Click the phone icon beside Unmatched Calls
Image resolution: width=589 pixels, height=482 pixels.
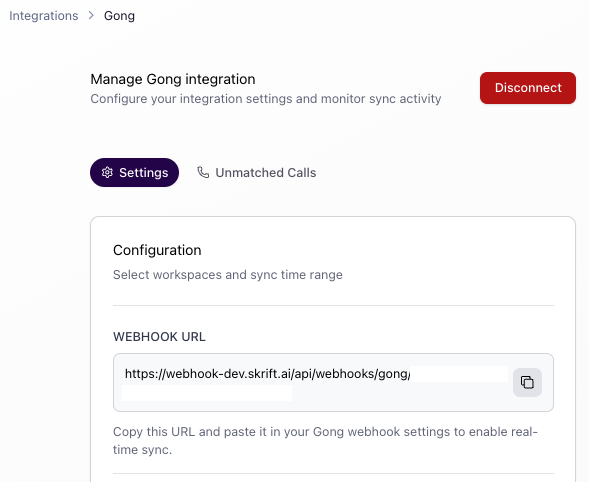click(203, 172)
